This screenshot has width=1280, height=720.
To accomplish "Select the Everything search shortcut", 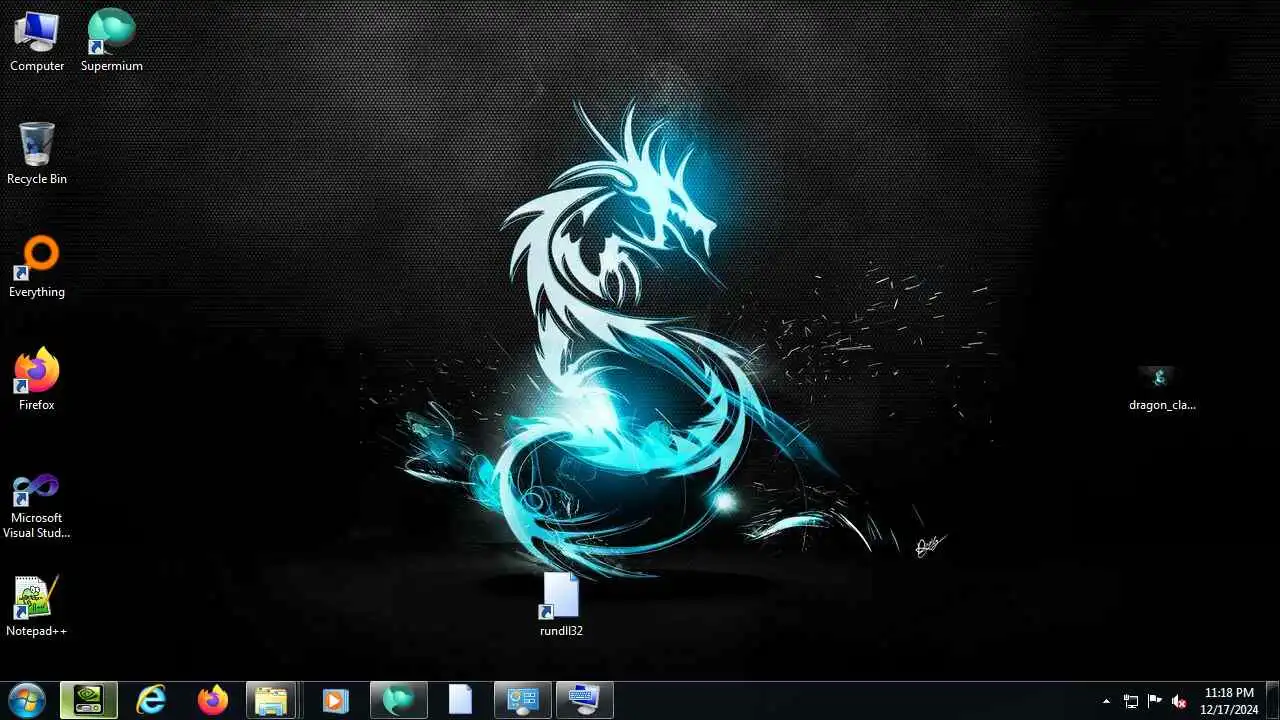I will point(37,267).
